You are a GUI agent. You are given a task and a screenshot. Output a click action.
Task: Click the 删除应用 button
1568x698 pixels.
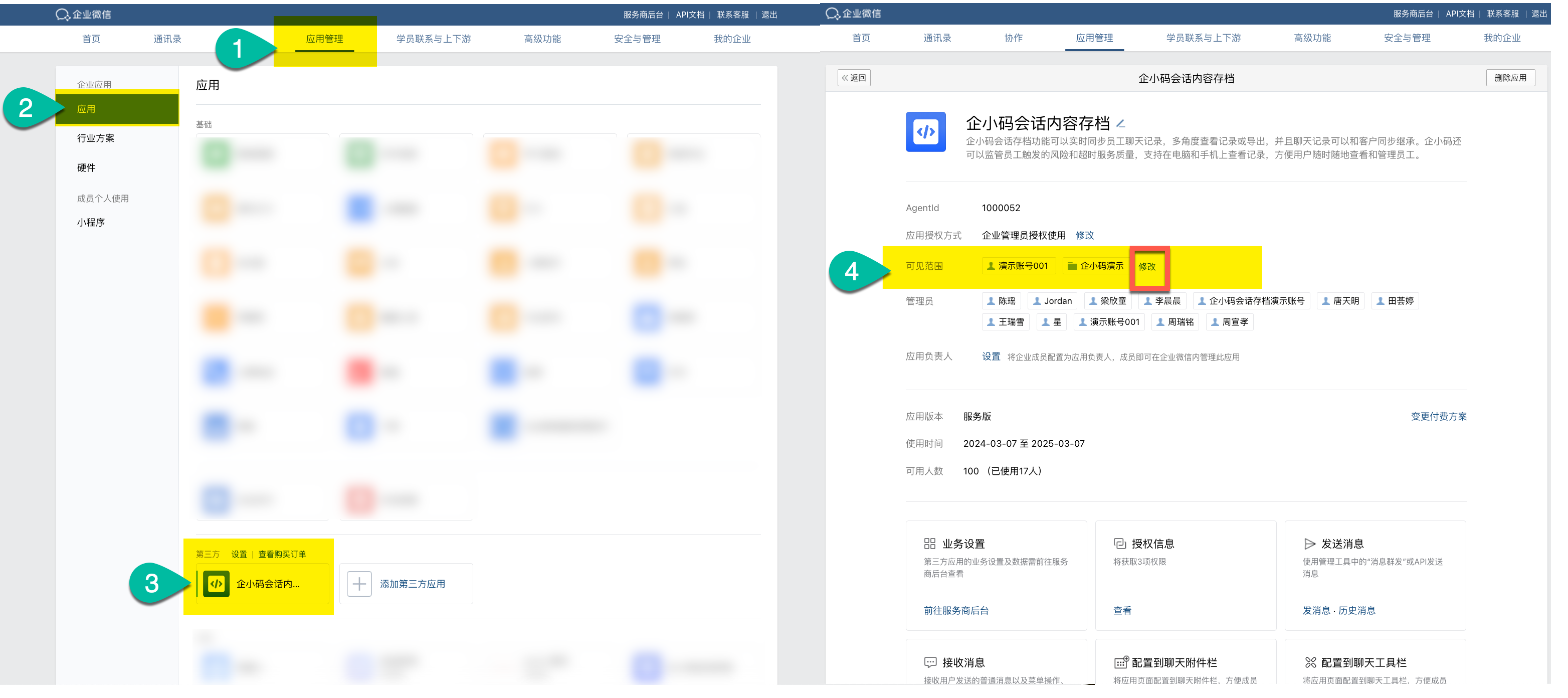1510,78
